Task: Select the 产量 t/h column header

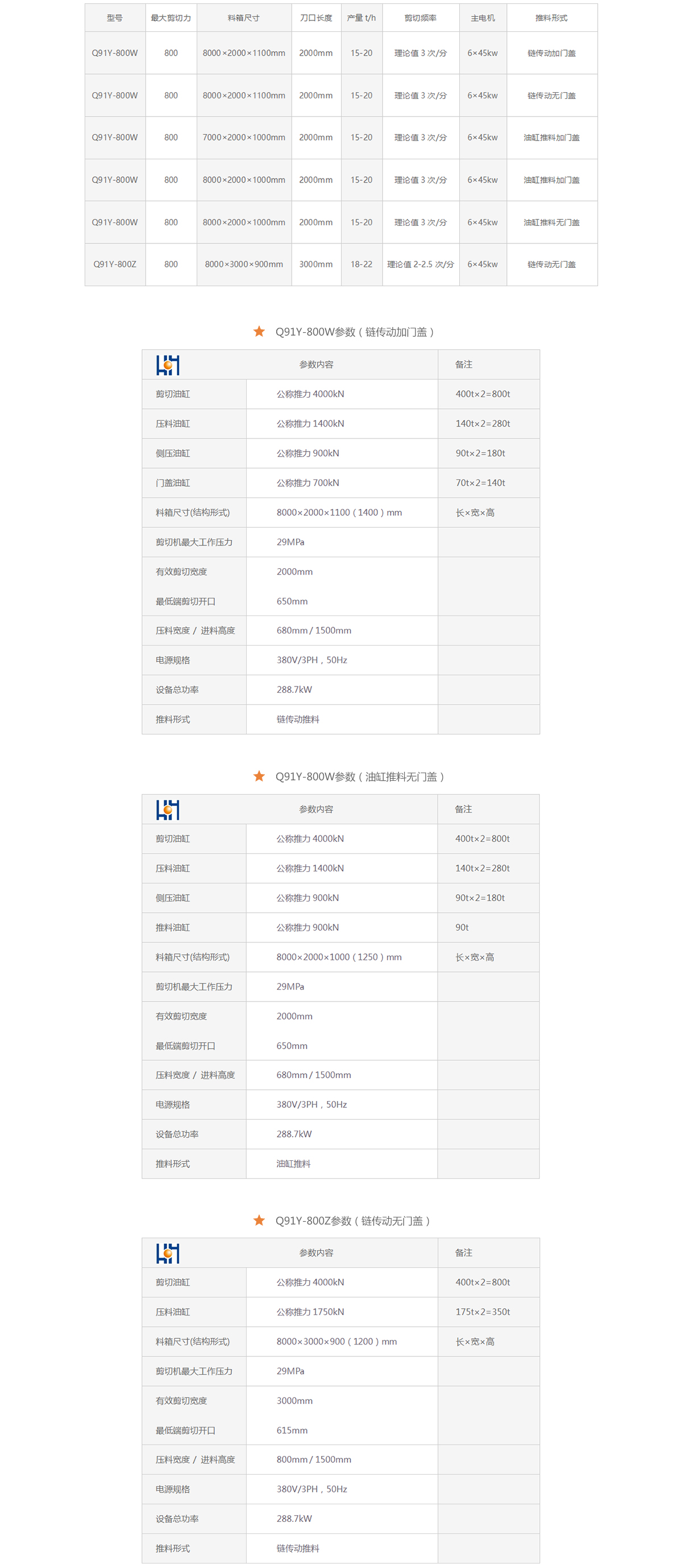Action: click(361, 18)
